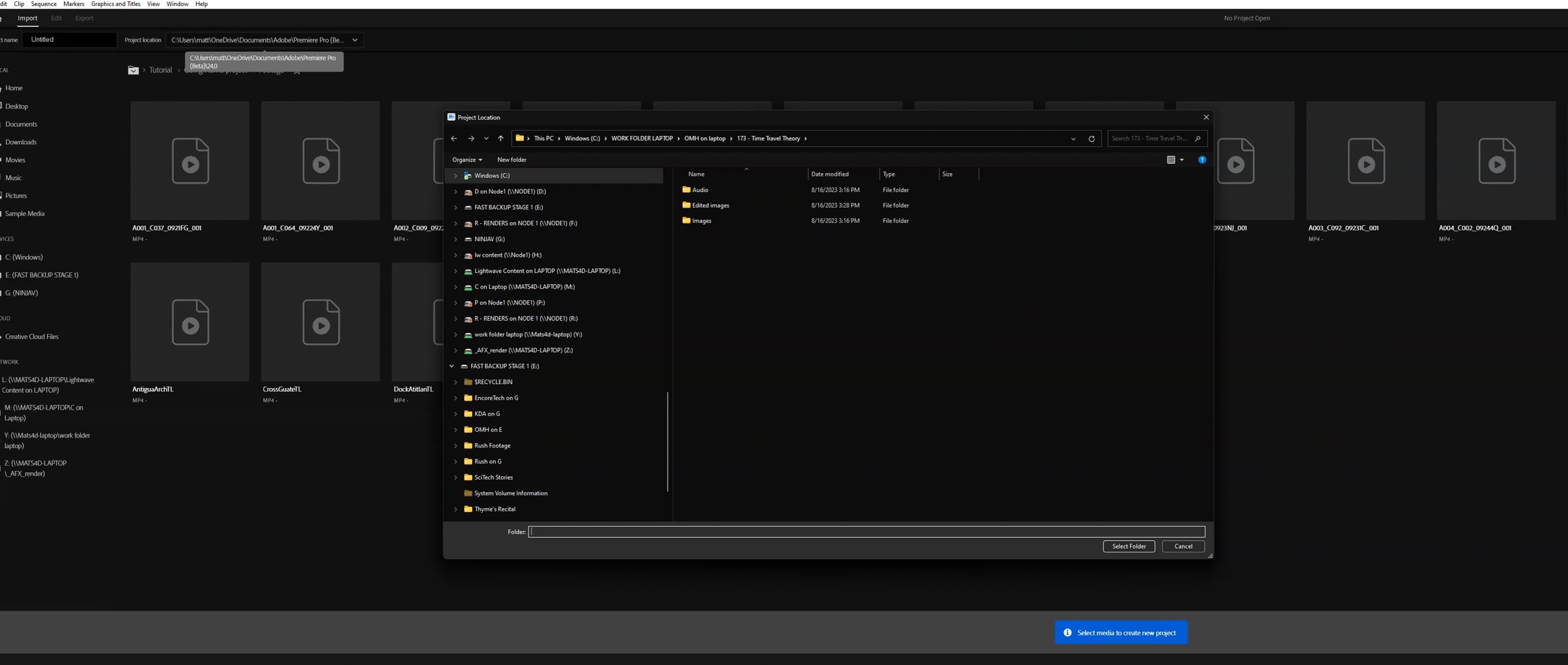Open the Audio folder icon
Viewport: 1568px width, 665px height.
[686, 189]
